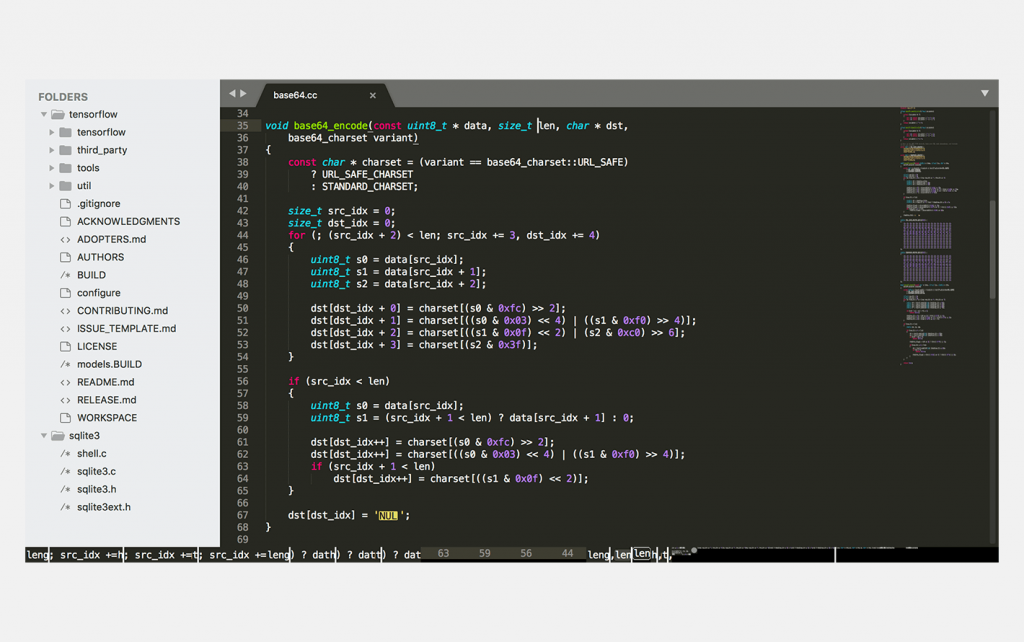Viewport: 1024px width, 642px height.
Task: Click the LICENSE file icon
Action: pos(65,346)
